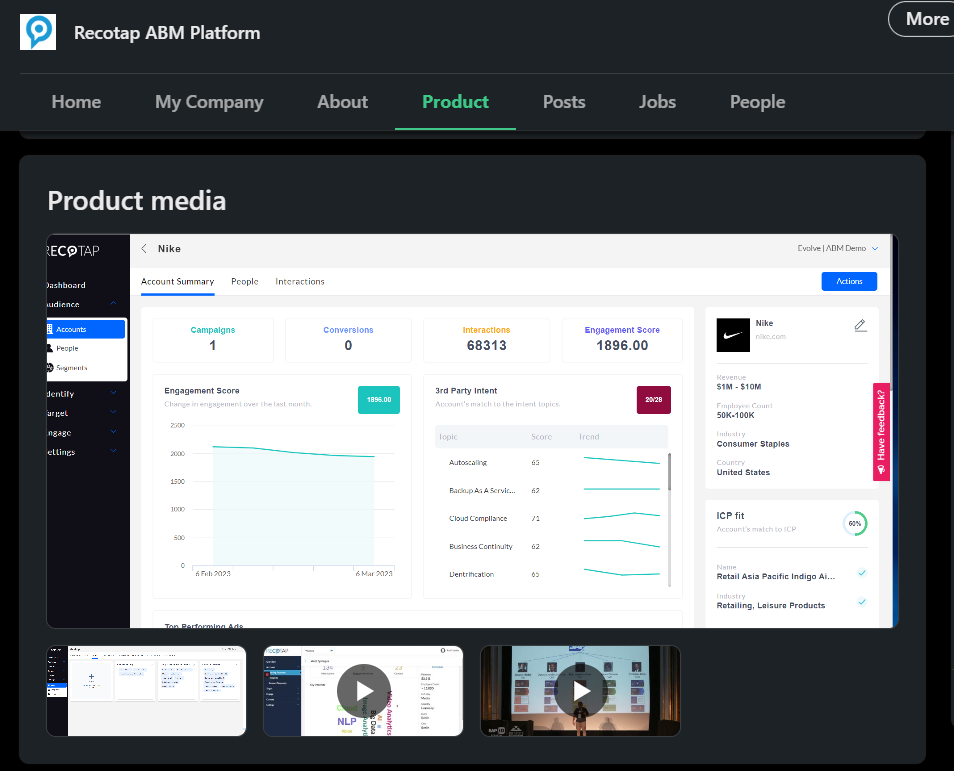Switch to the Interactions tab in dashboard
This screenshot has height=771, width=954.
(299, 282)
